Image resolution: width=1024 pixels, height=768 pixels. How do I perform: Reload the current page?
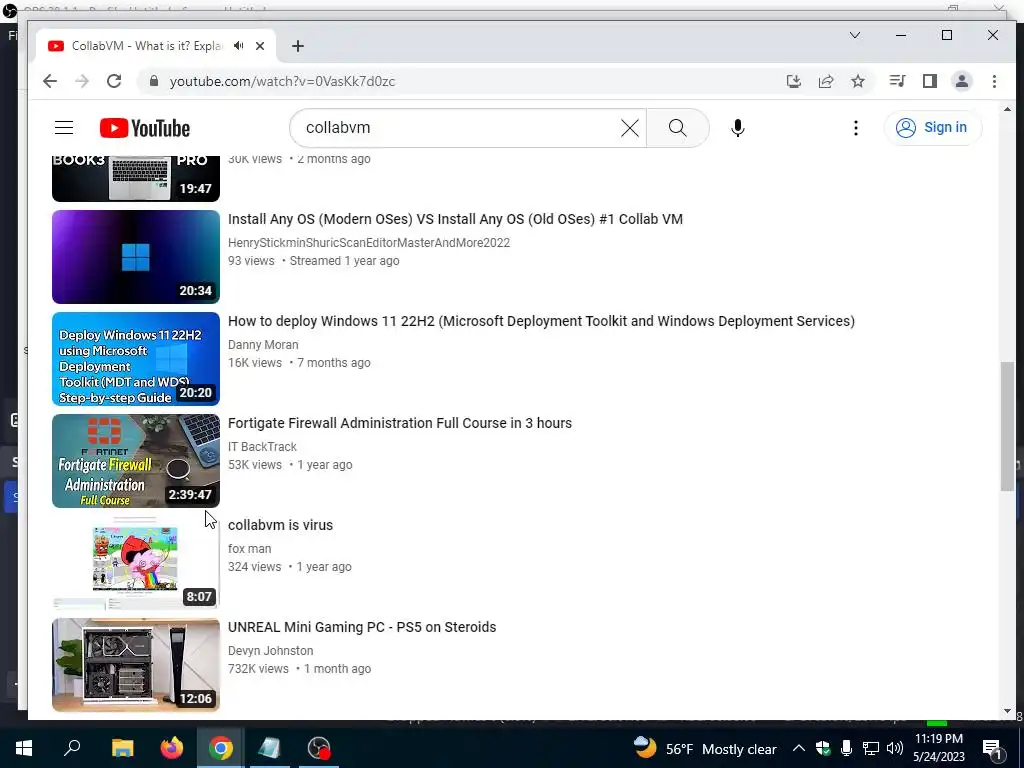(x=114, y=81)
